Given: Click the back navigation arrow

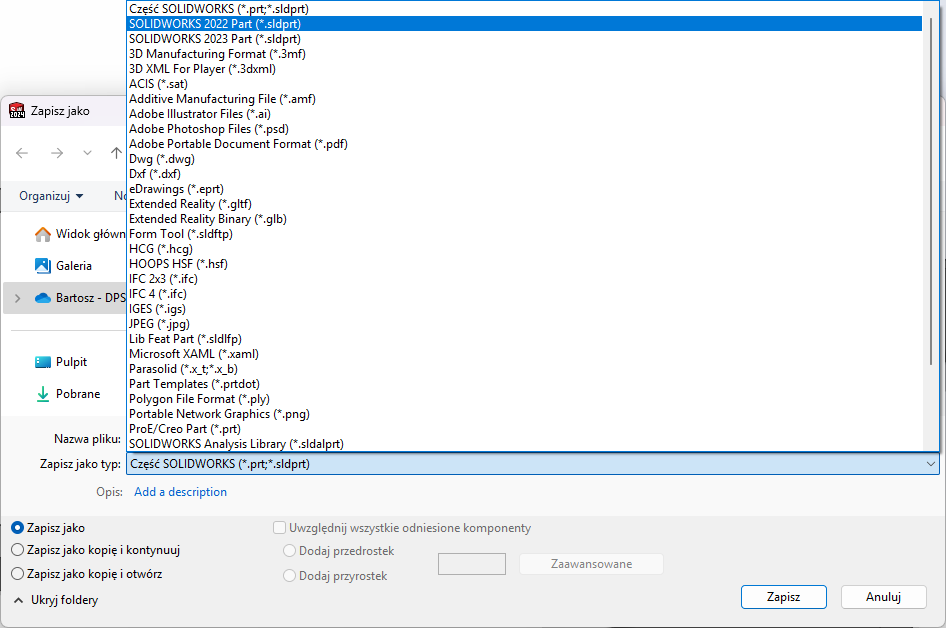Looking at the screenshot, I should coord(22,153).
